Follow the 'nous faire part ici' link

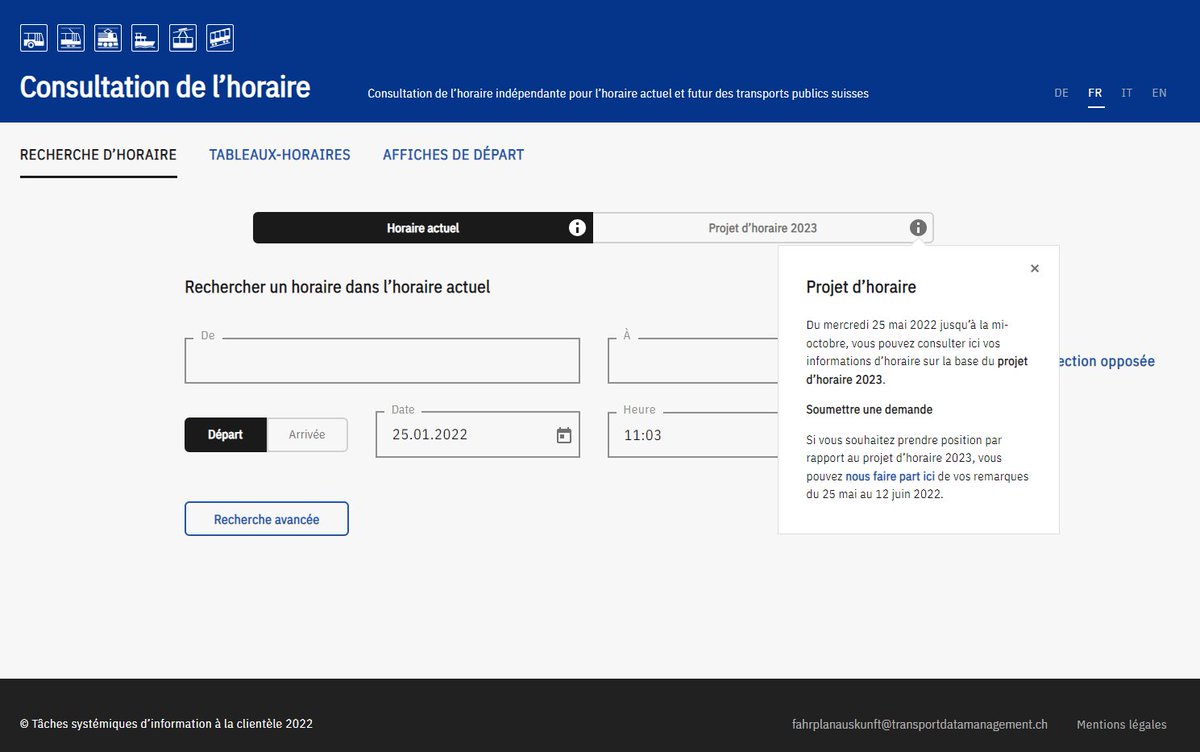click(x=890, y=477)
